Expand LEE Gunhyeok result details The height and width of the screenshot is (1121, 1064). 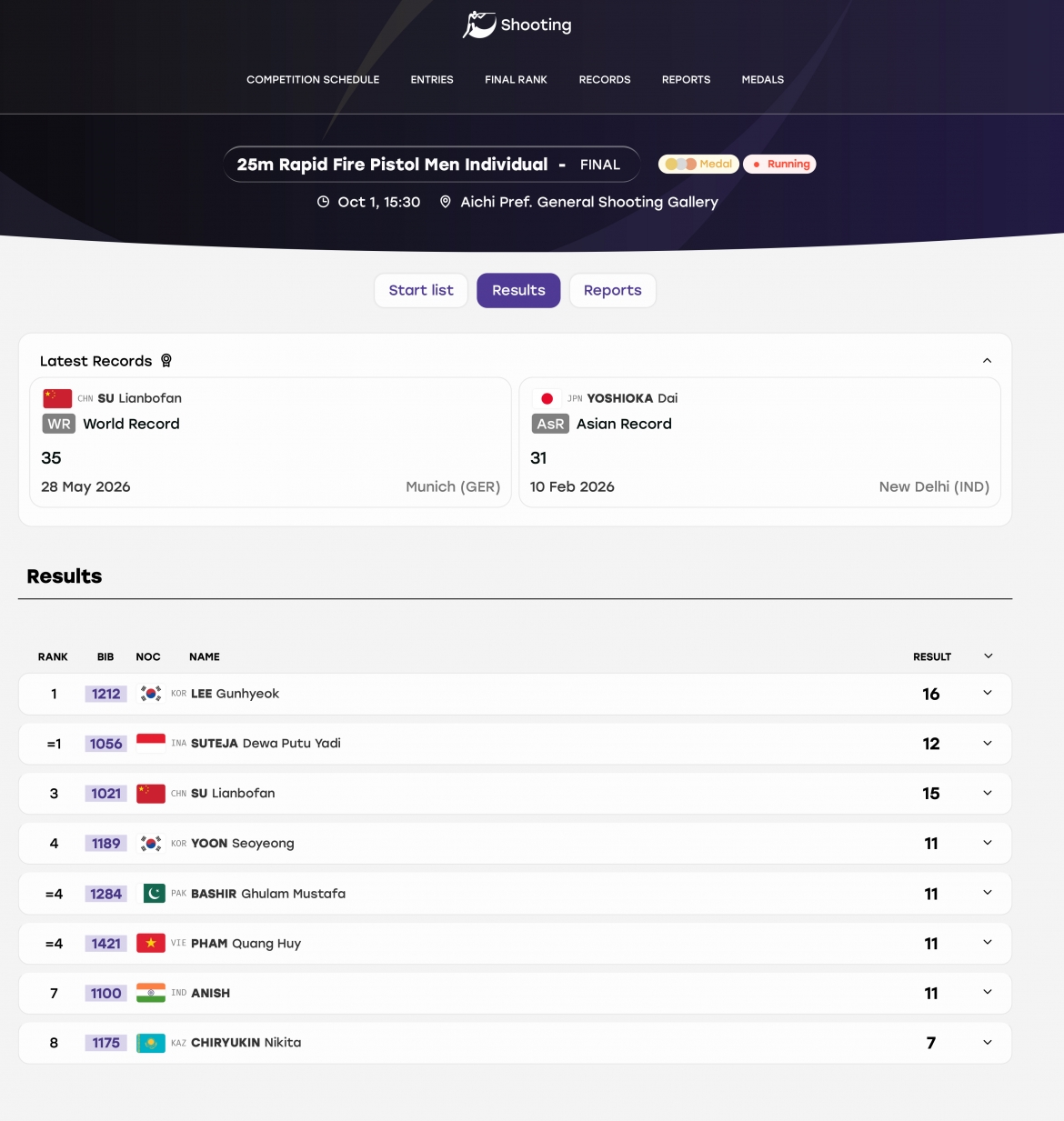click(988, 694)
